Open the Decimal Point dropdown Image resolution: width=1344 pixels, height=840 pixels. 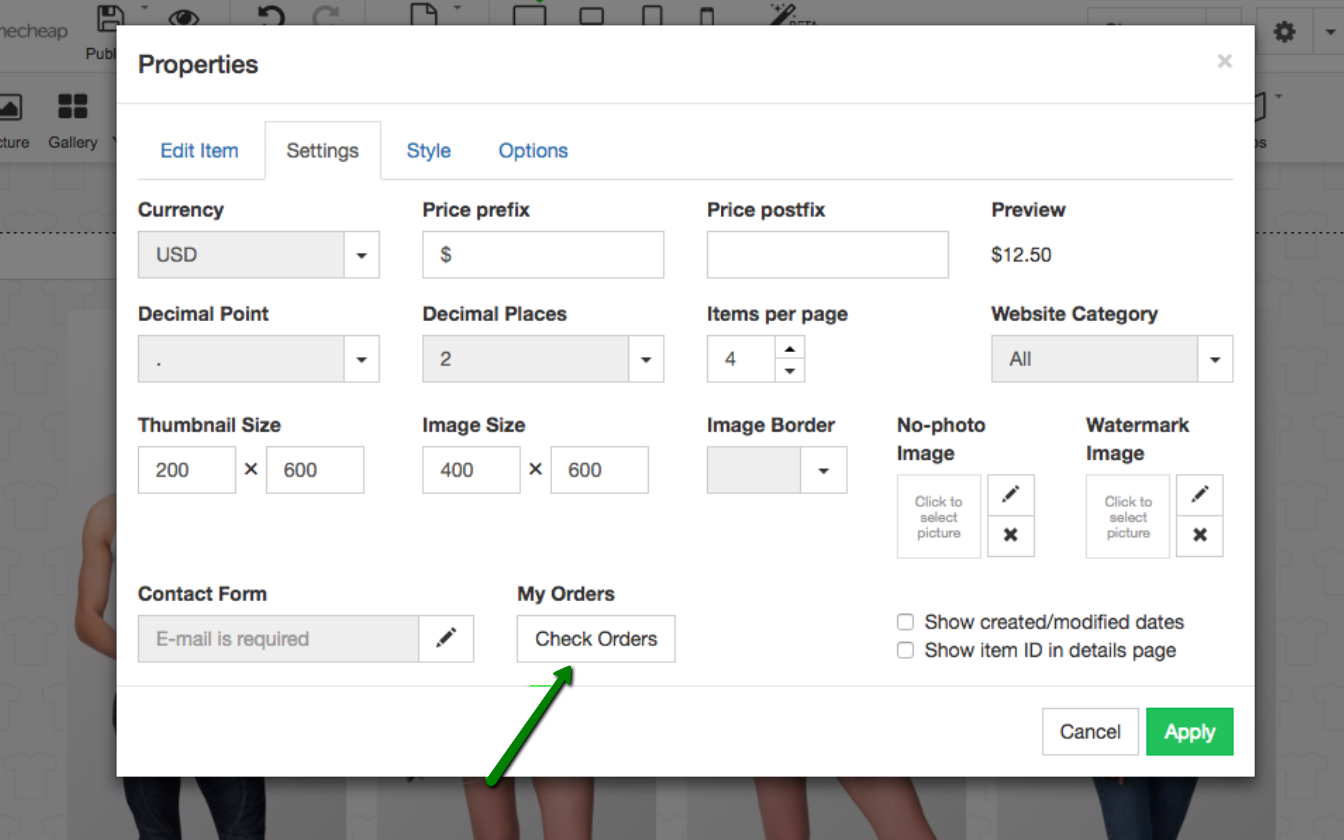[258, 359]
